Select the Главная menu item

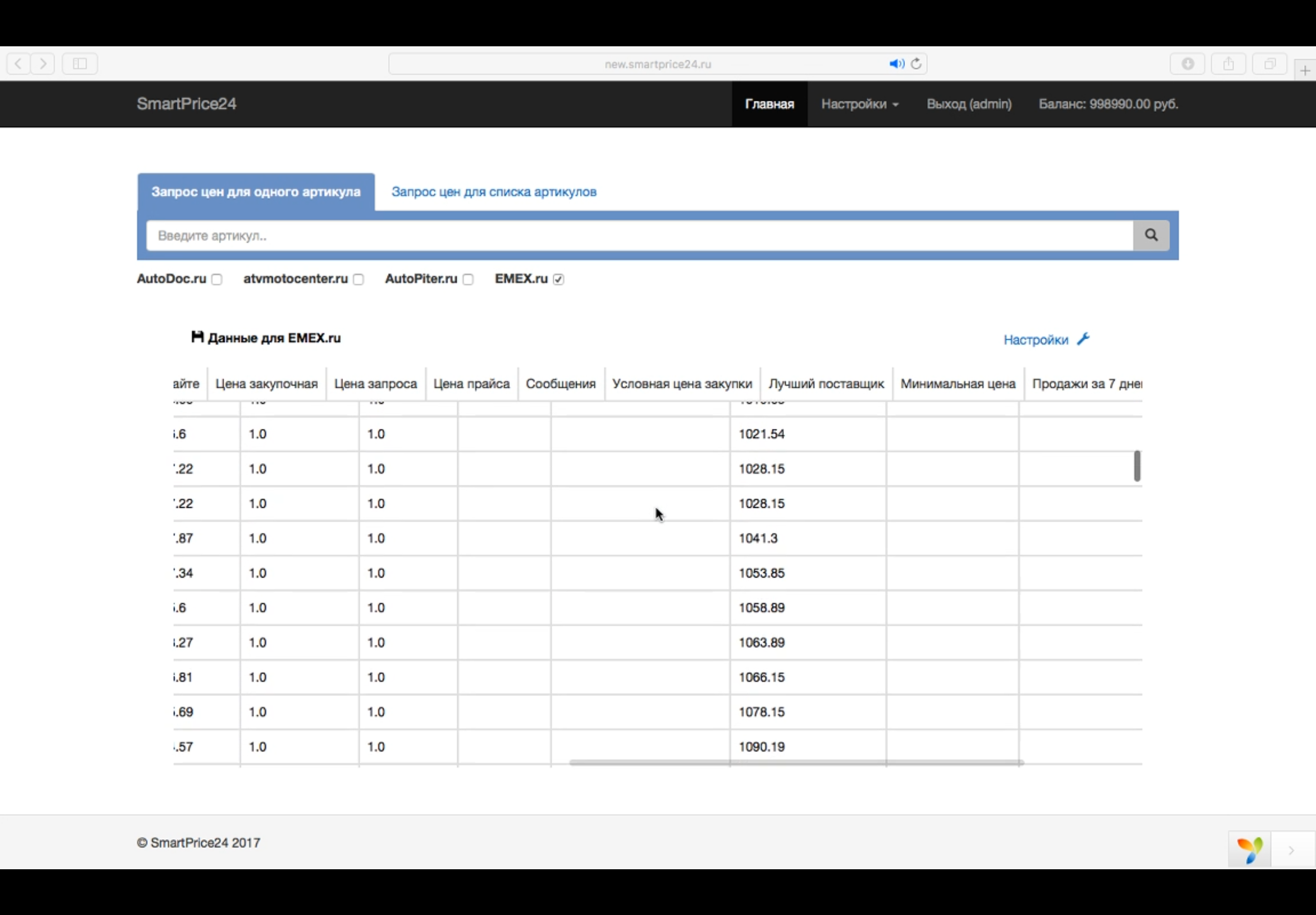769,104
